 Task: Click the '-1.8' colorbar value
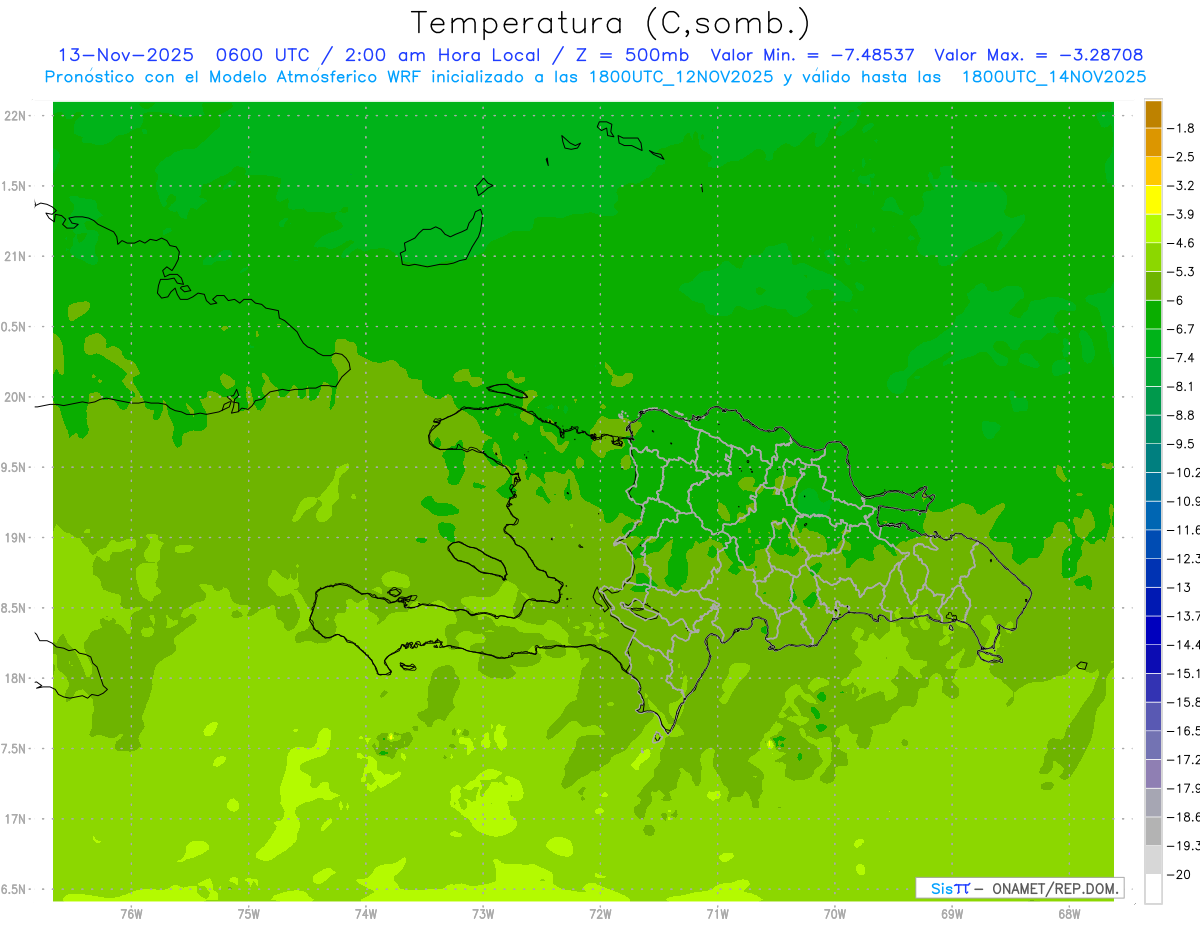click(x=1183, y=128)
